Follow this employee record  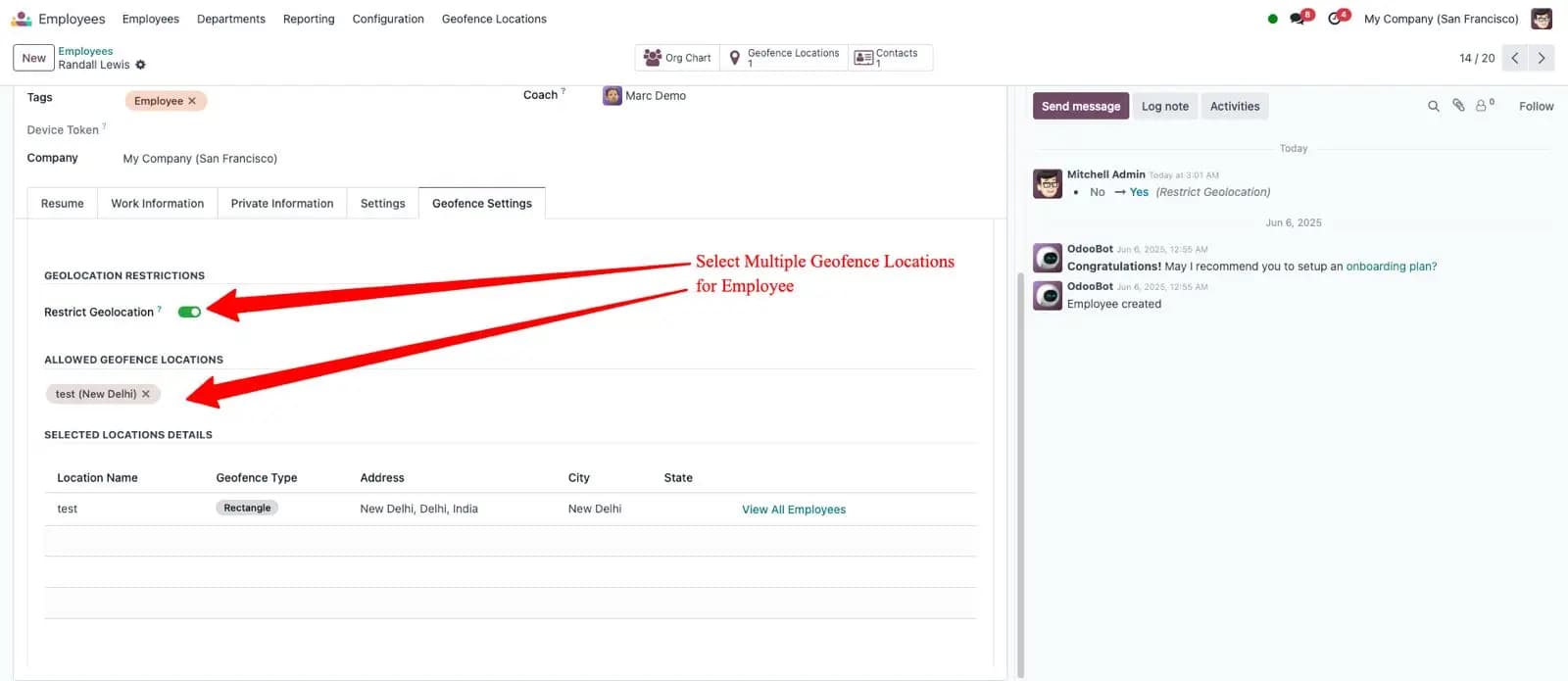[x=1536, y=106]
